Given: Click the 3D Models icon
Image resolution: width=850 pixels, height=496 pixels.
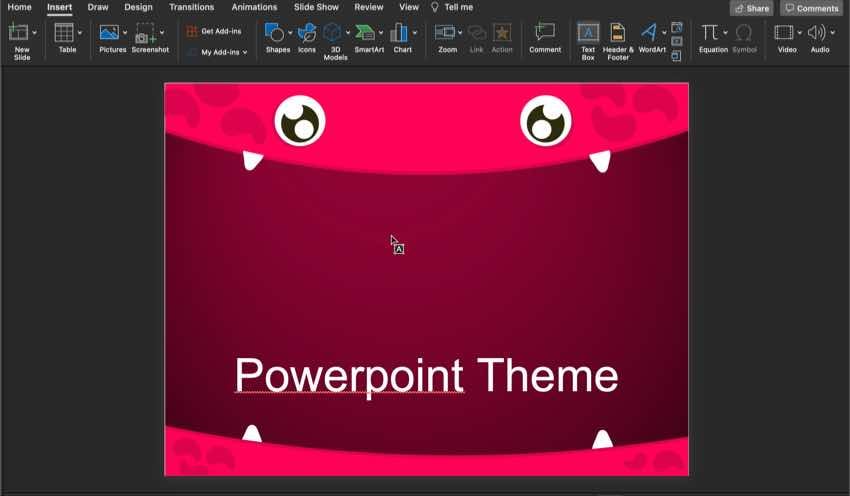Looking at the screenshot, I should click(333, 33).
